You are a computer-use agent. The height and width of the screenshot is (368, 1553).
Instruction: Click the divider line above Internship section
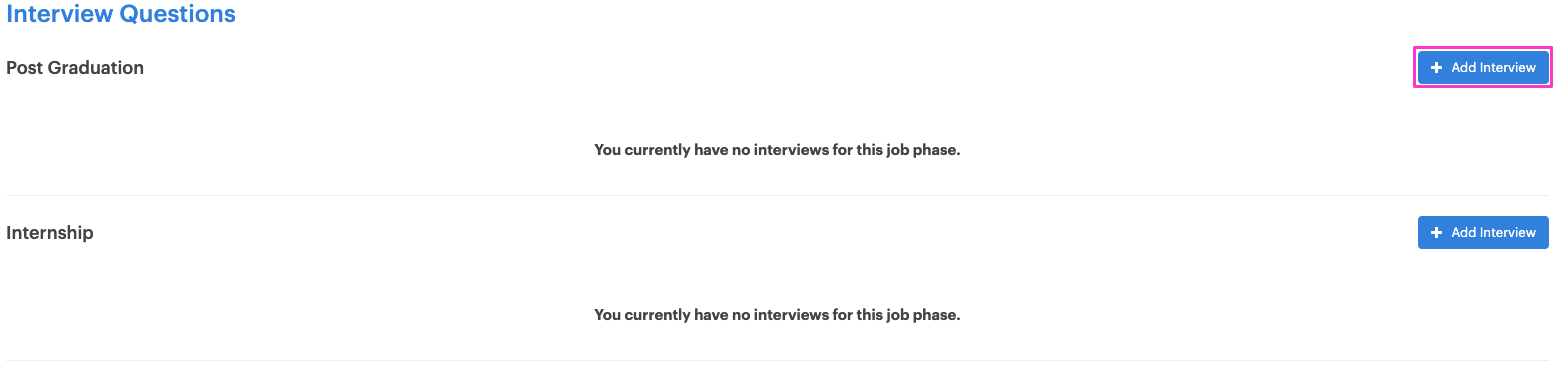point(777,195)
